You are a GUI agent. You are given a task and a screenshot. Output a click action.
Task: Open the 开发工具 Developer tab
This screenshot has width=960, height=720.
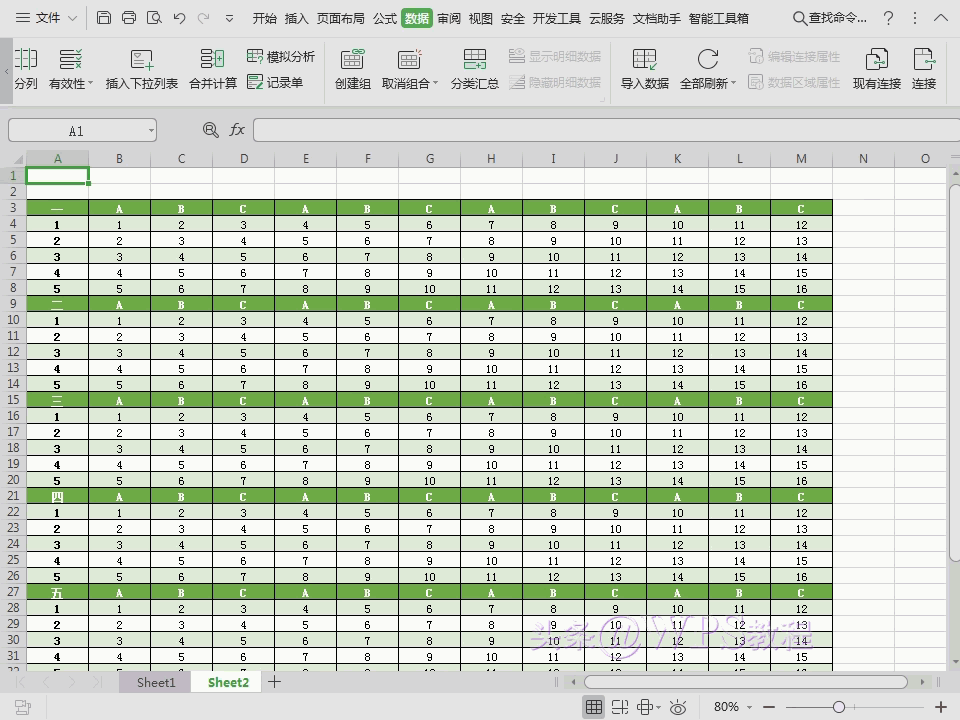pos(557,18)
